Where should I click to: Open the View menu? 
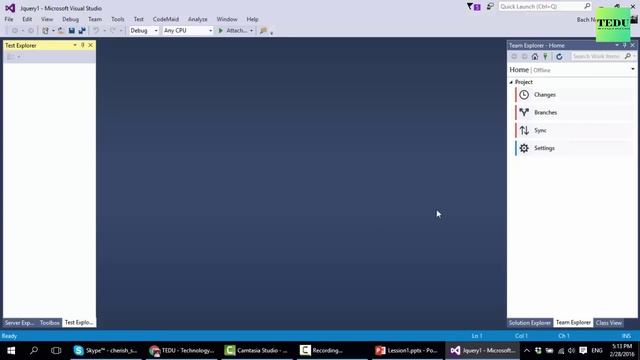pos(47,19)
